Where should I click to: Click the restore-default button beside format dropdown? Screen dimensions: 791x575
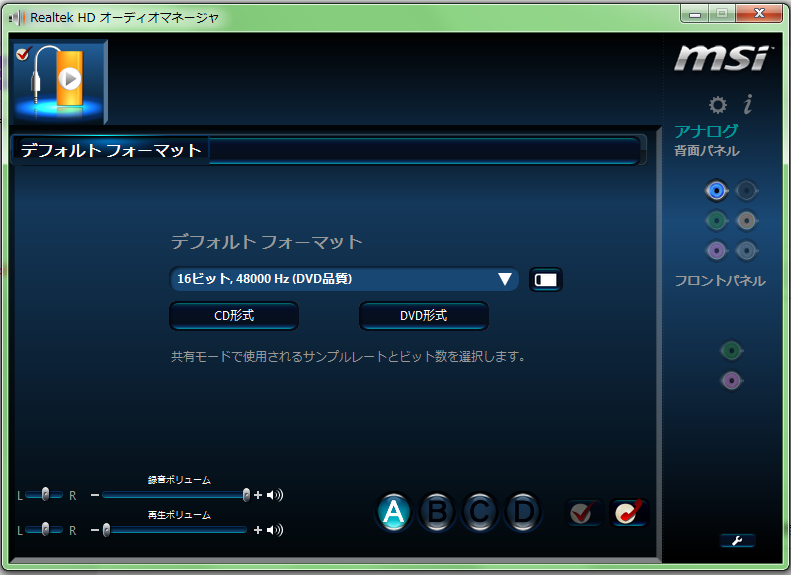pyautogui.click(x=546, y=280)
